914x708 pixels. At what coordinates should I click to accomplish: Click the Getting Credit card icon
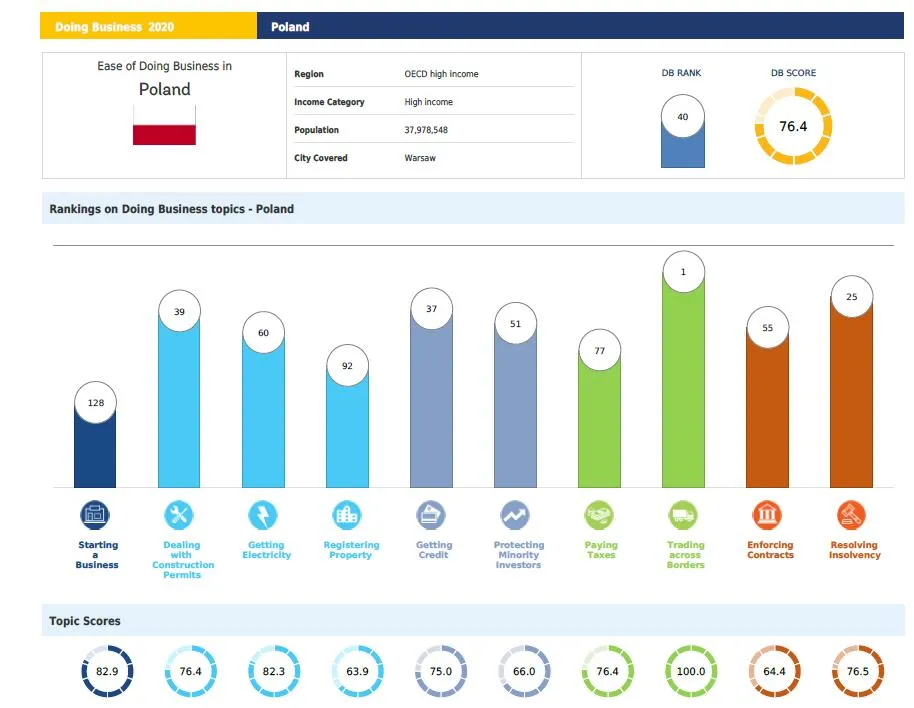431,516
